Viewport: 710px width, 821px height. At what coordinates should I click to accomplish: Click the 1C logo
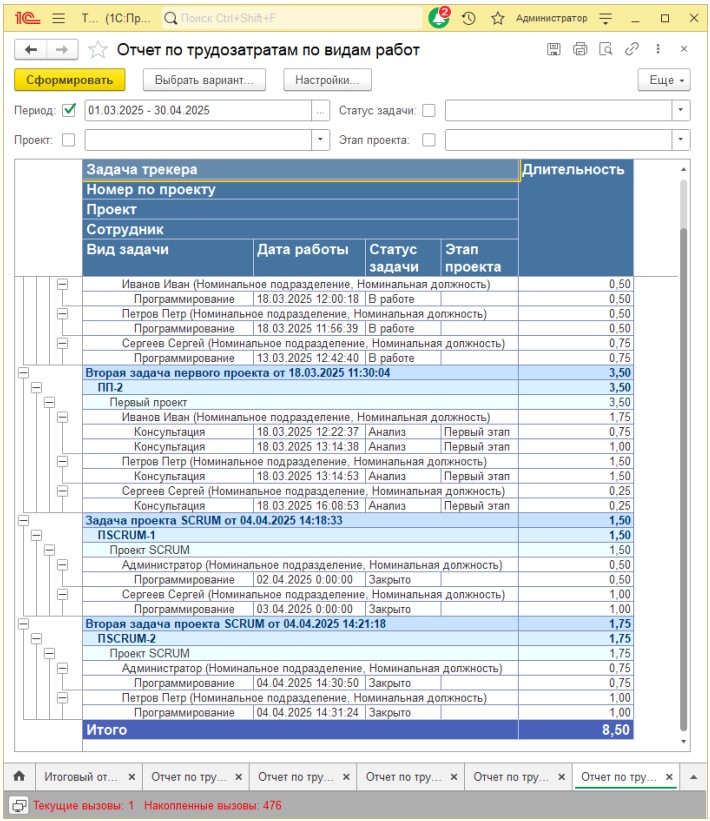point(27,18)
